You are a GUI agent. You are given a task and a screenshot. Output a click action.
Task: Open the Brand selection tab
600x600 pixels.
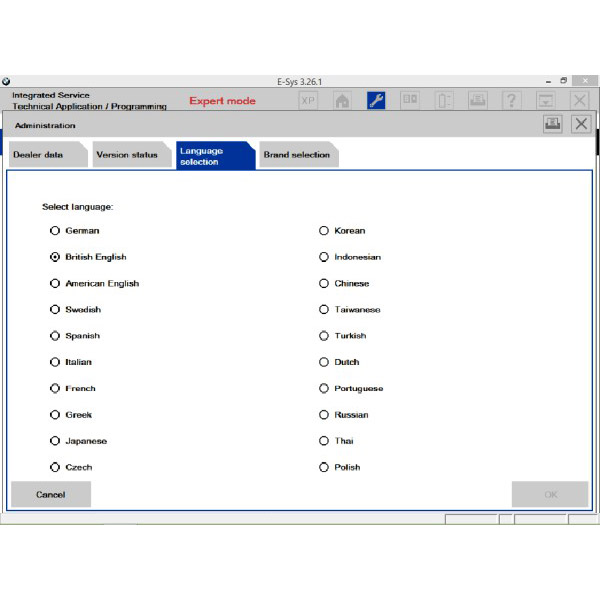[x=296, y=155]
